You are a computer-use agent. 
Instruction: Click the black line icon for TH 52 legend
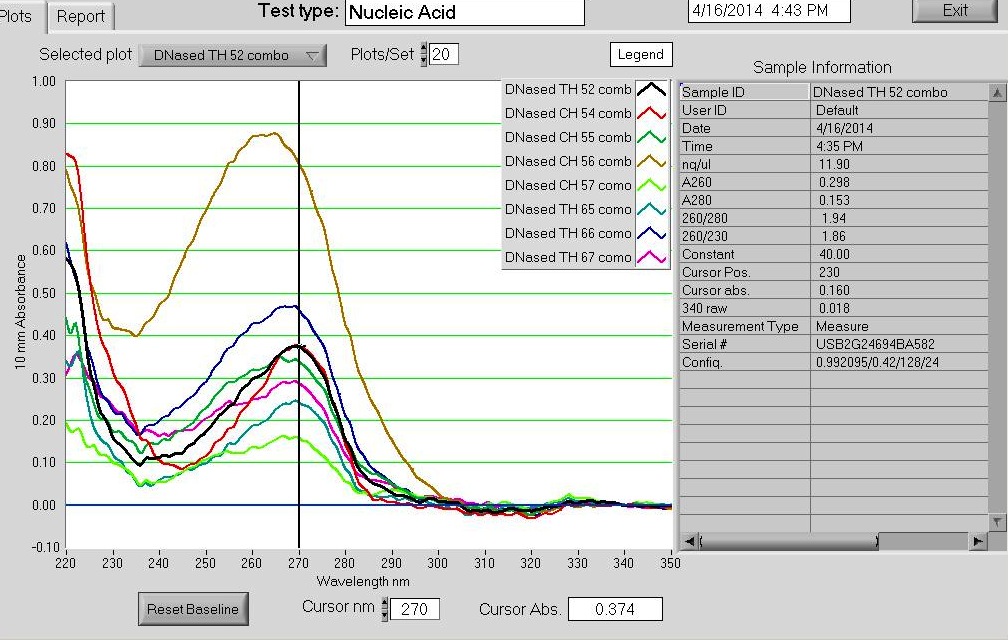[651, 90]
